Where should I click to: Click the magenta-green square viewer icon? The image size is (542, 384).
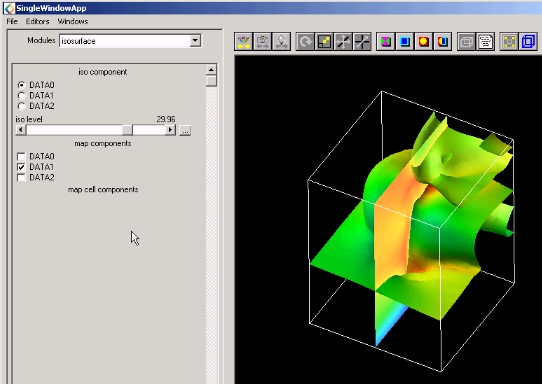[386, 42]
